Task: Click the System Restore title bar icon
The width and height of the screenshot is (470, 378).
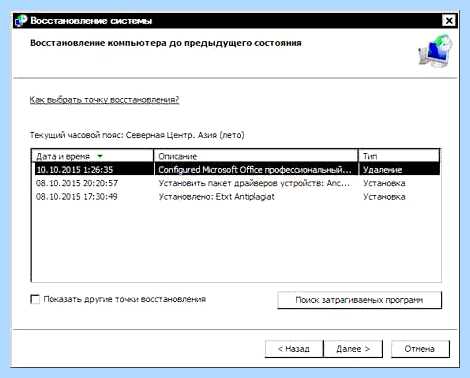Action: [21, 21]
